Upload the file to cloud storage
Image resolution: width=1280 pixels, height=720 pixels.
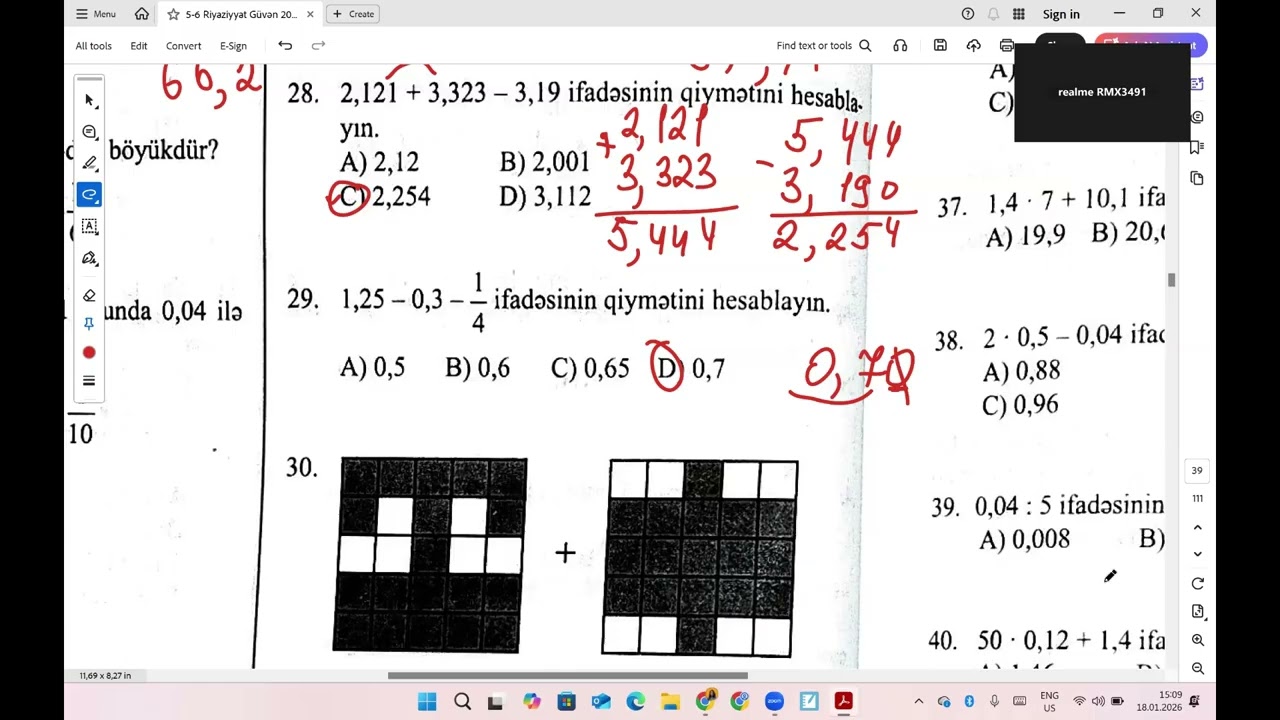coord(973,46)
